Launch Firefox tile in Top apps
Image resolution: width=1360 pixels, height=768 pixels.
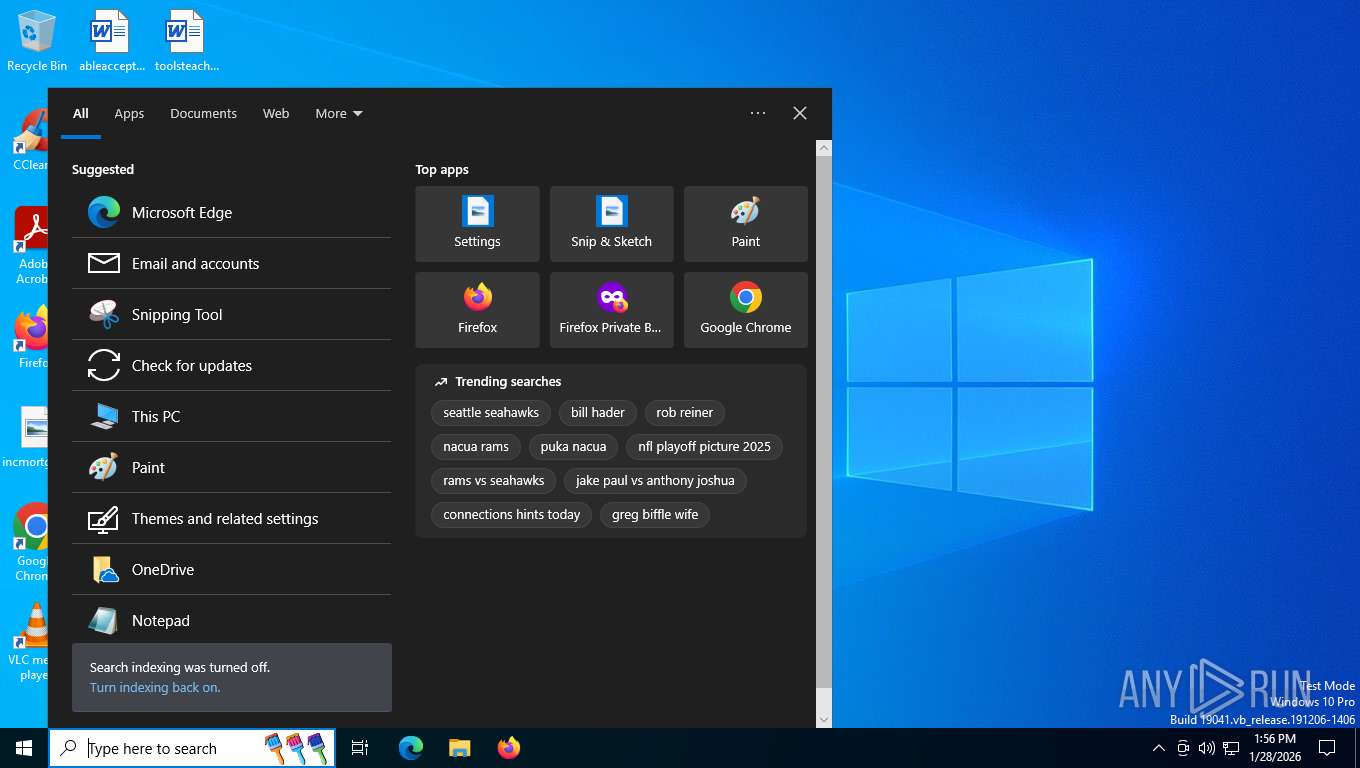[x=477, y=310]
